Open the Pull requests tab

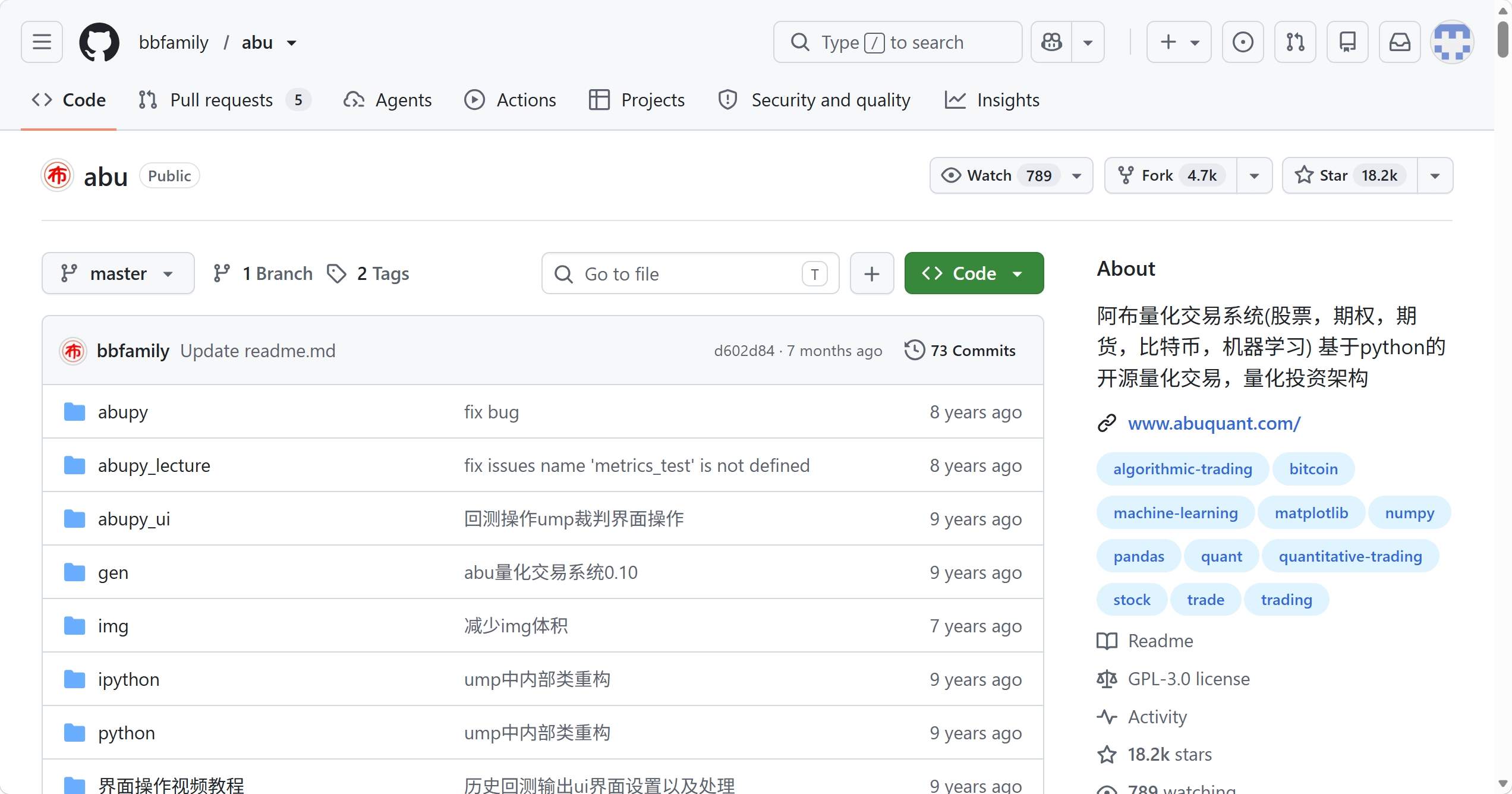224,100
